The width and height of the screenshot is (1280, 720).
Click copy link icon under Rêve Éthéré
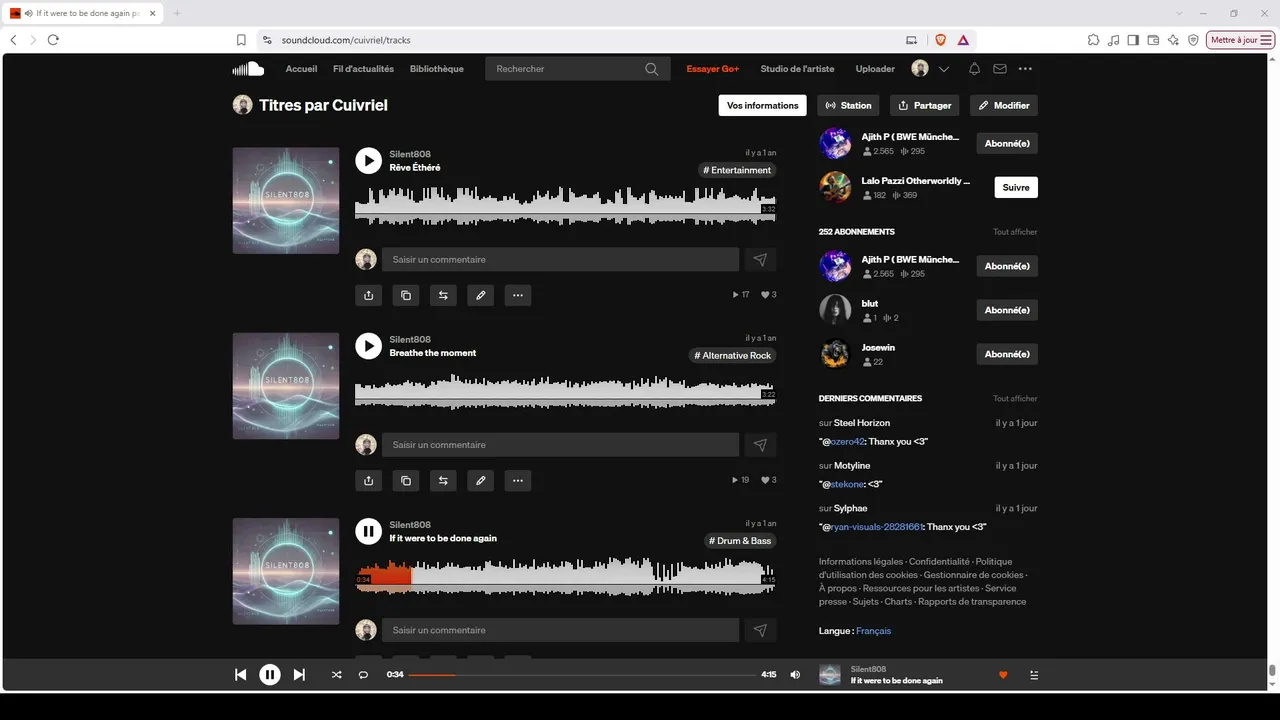tap(406, 295)
